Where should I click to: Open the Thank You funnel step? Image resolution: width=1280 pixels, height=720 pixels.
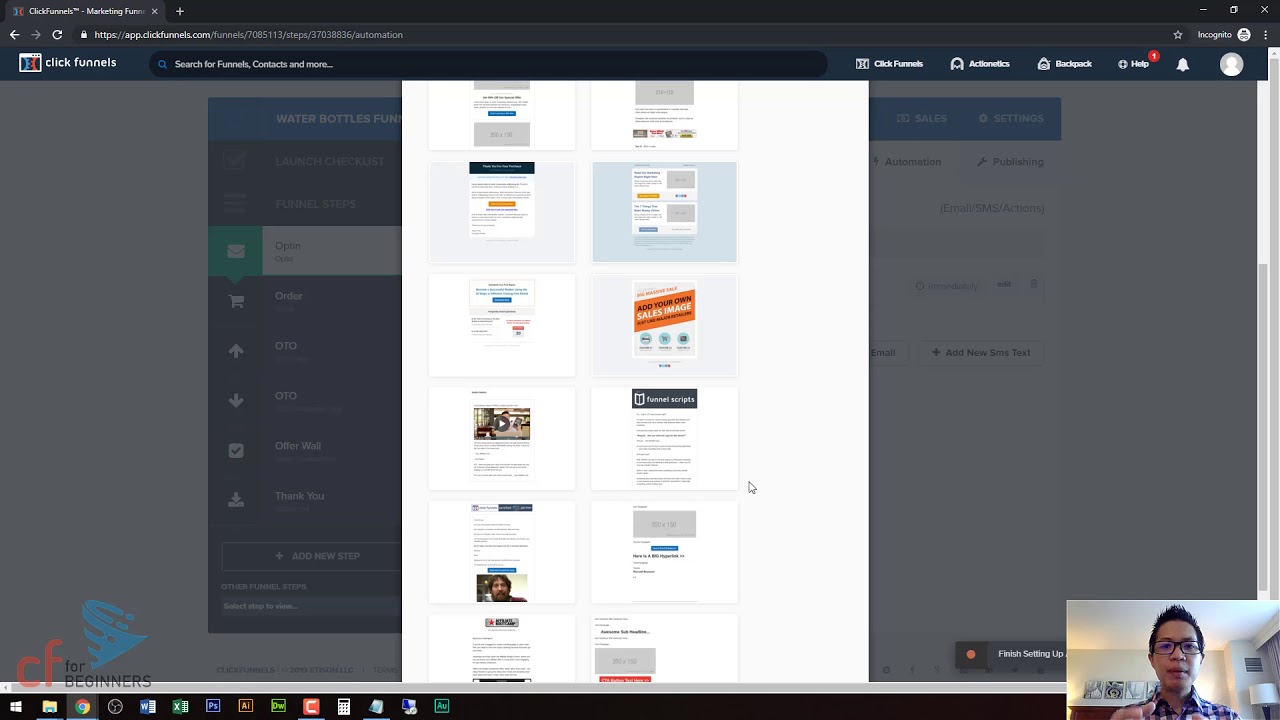pos(305,501)
